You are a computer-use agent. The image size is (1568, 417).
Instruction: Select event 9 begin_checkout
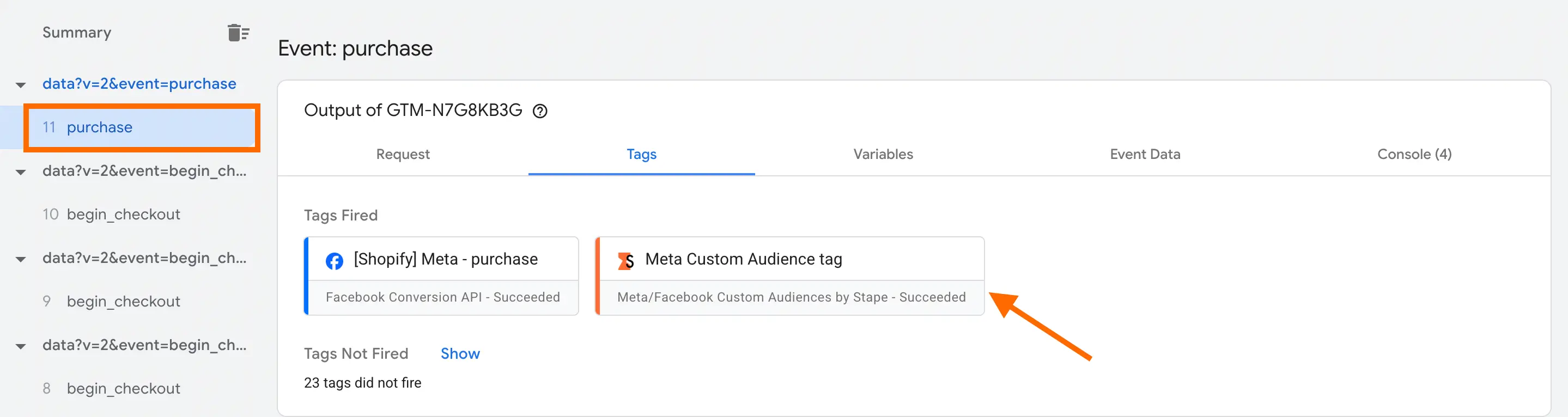click(x=123, y=302)
